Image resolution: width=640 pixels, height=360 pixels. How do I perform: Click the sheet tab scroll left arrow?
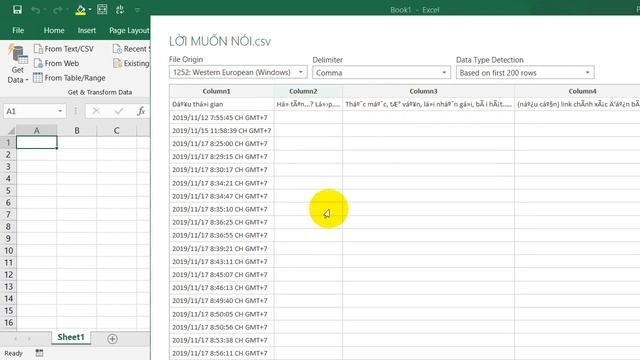click(16, 338)
